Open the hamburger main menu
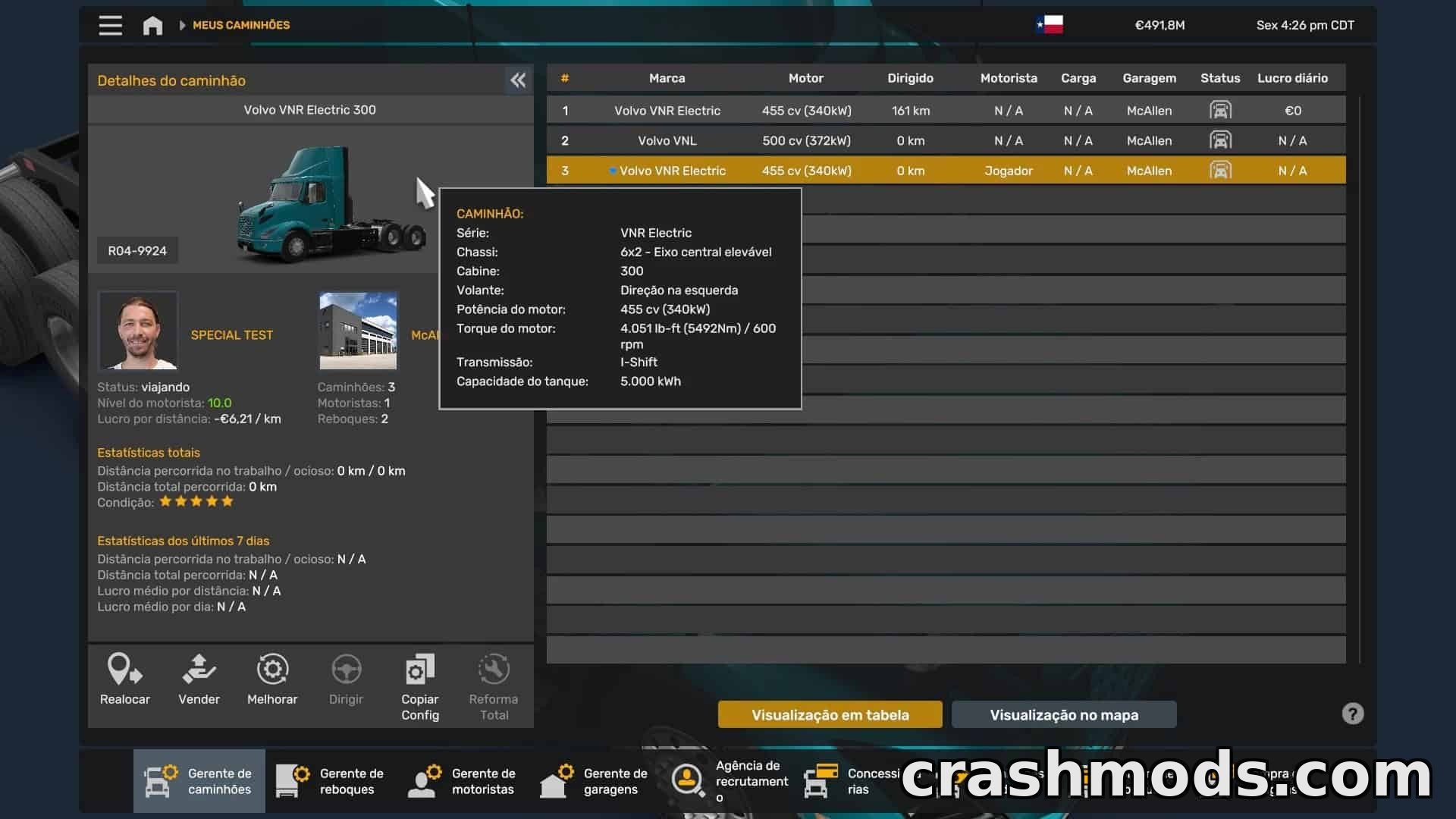Screen dimensions: 1456x819 point(110,25)
